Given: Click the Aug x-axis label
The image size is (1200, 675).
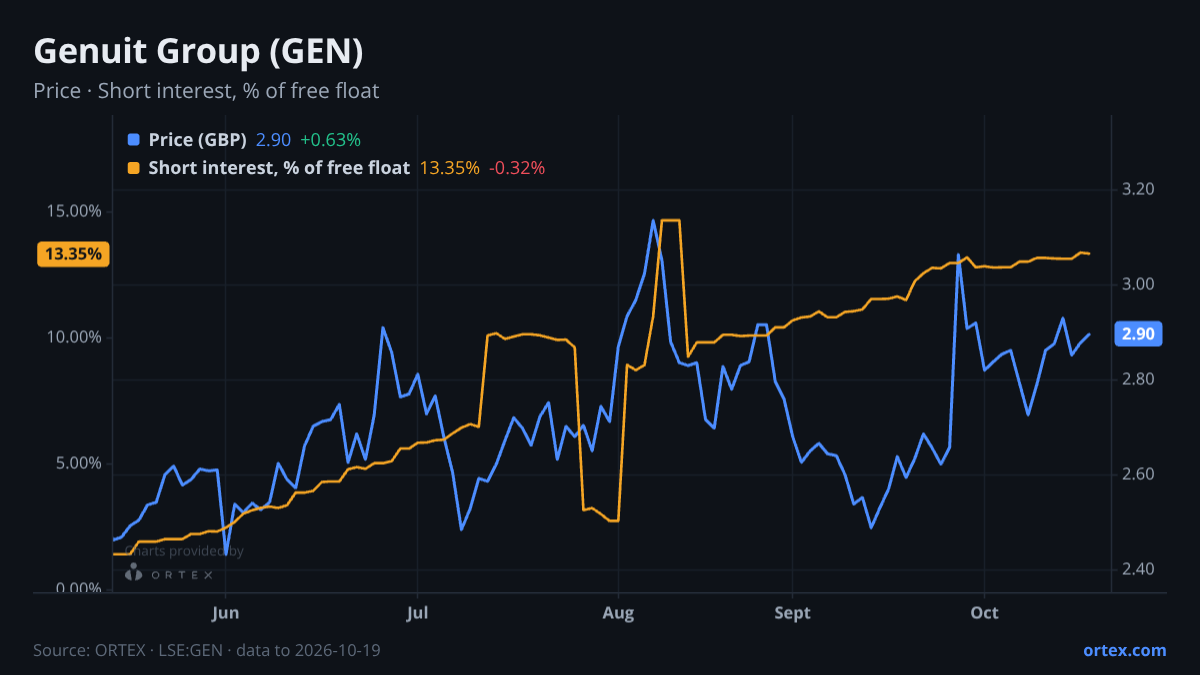Looking at the screenshot, I should 619,612.
